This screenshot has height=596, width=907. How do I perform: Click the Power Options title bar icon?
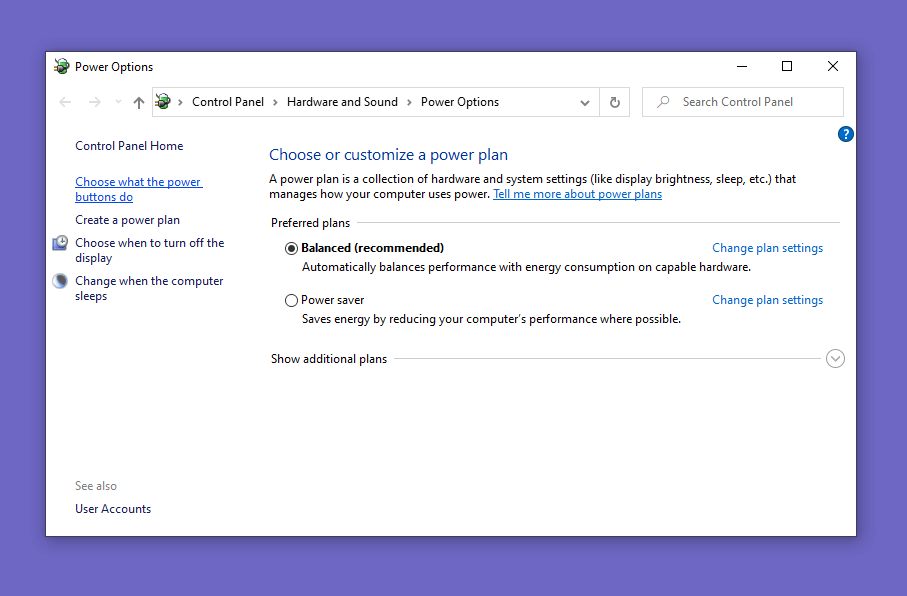pyautogui.click(x=61, y=66)
